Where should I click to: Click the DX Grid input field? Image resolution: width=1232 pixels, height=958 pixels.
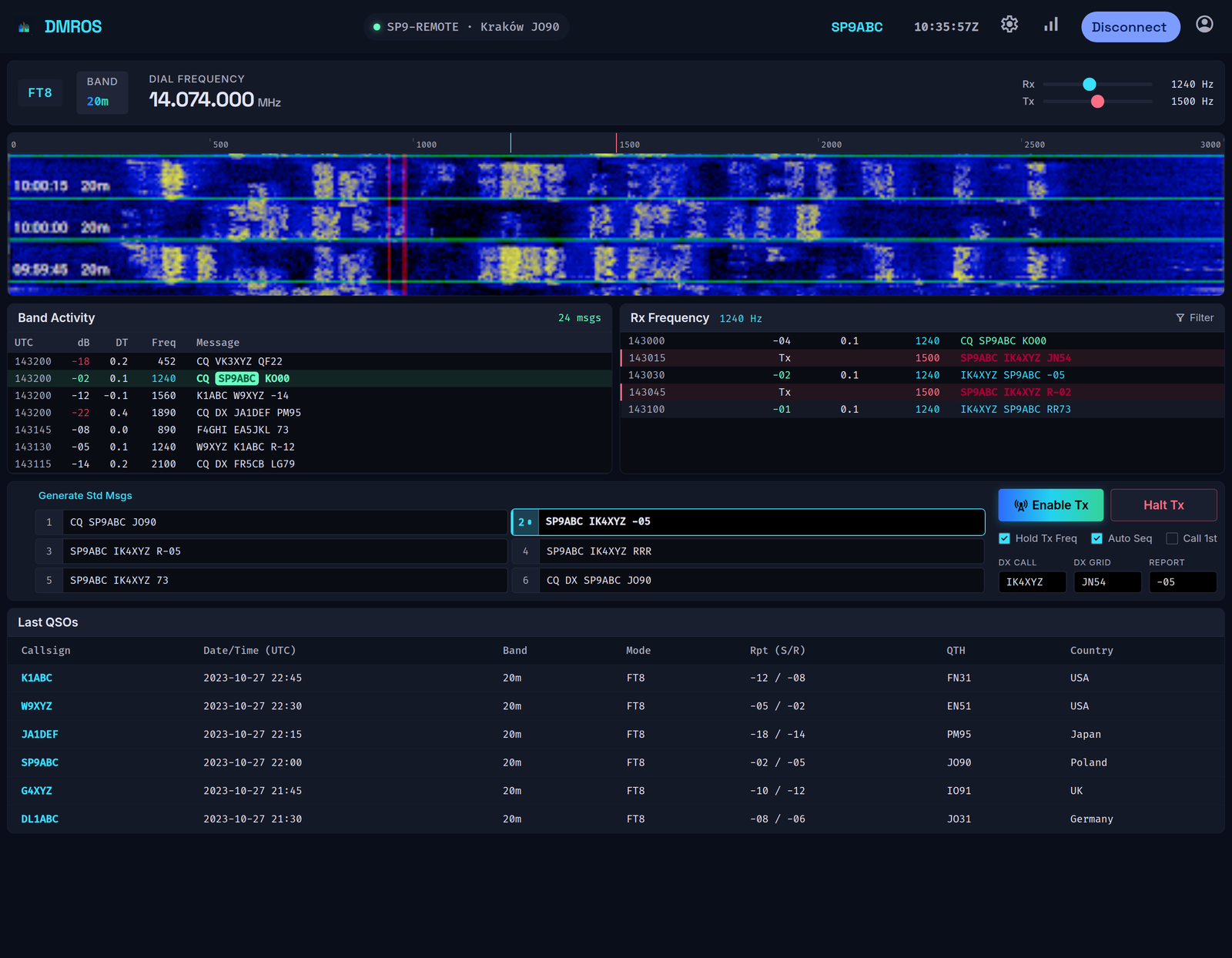click(x=1107, y=582)
